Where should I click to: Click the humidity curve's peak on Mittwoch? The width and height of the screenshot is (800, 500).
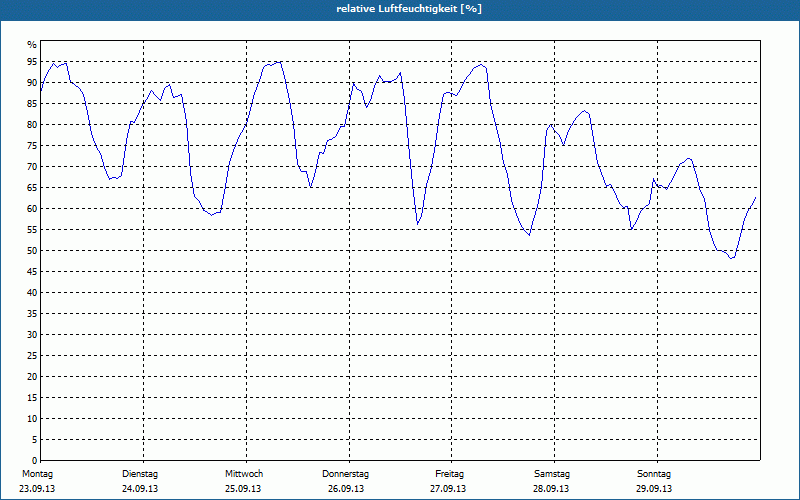278,62
